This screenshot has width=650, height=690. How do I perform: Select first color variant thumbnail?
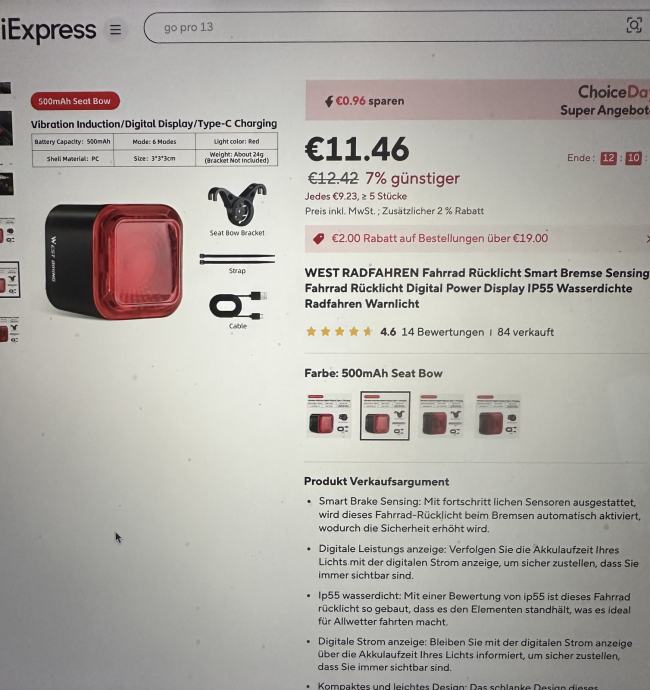point(329,416)
